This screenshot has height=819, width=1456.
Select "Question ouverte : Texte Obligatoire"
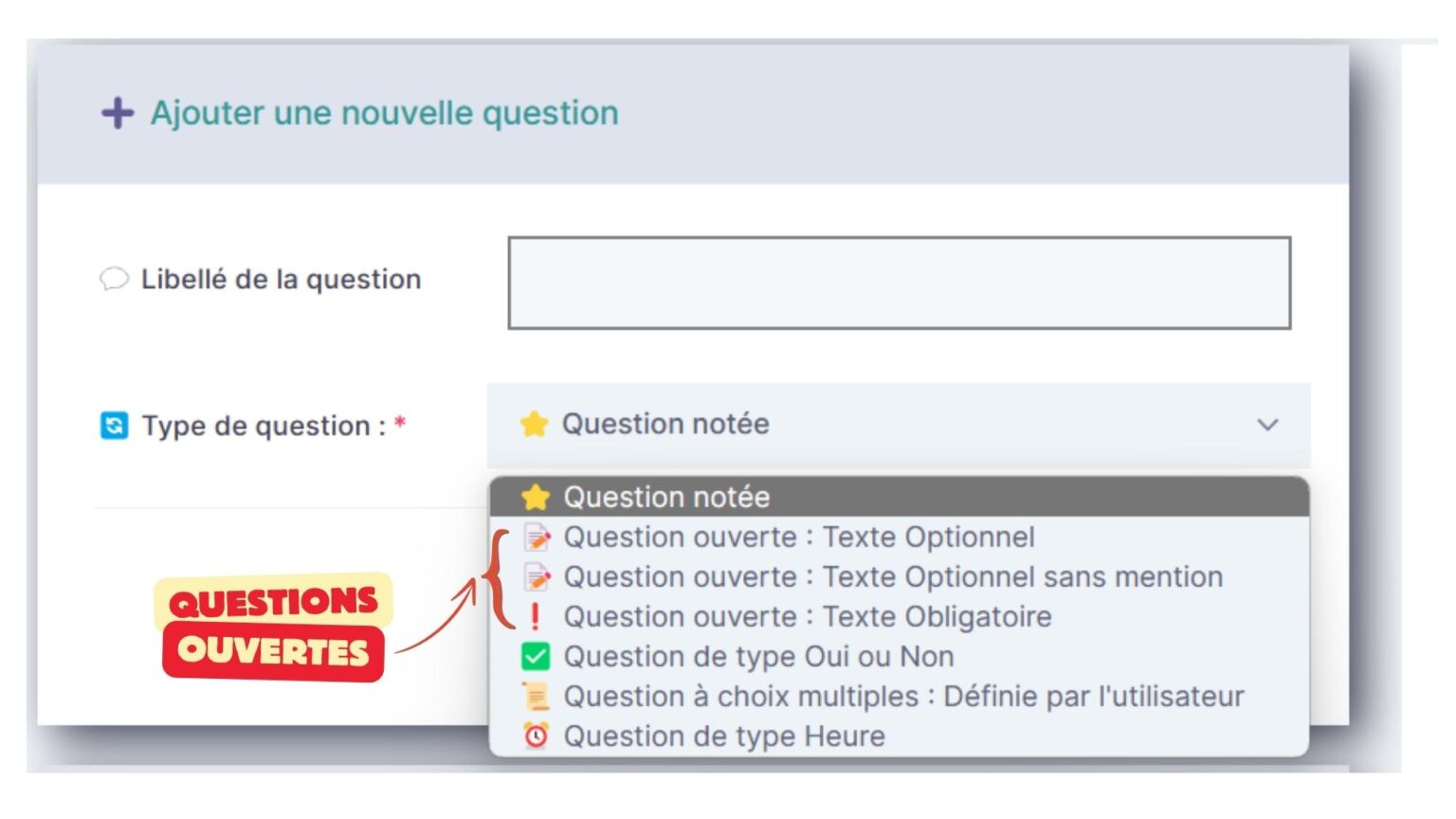pyautogui.click(x=808, y=616)
